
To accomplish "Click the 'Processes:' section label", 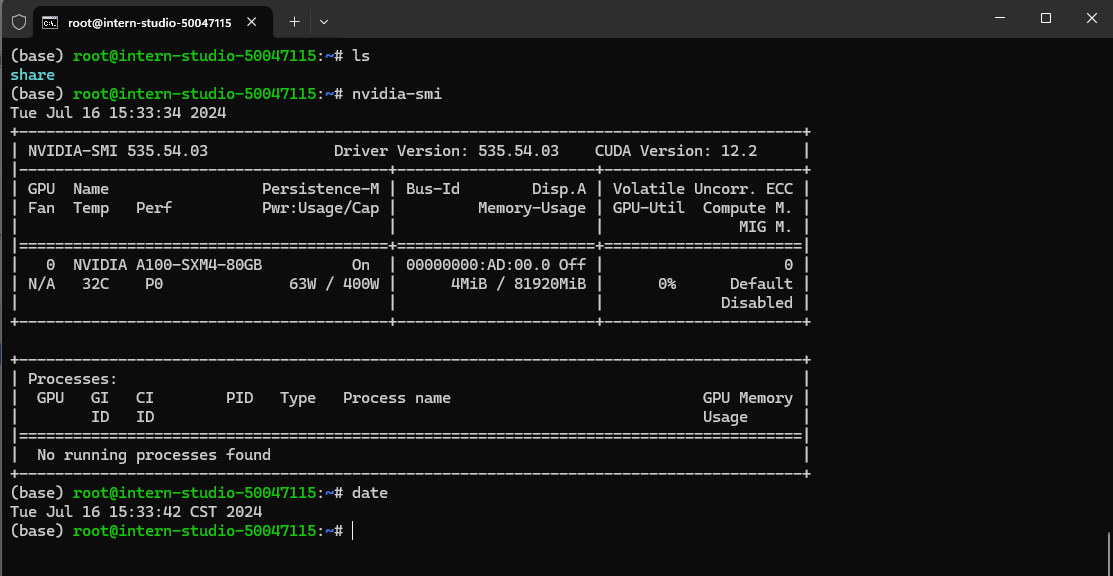I will click(x=73, y=379).
